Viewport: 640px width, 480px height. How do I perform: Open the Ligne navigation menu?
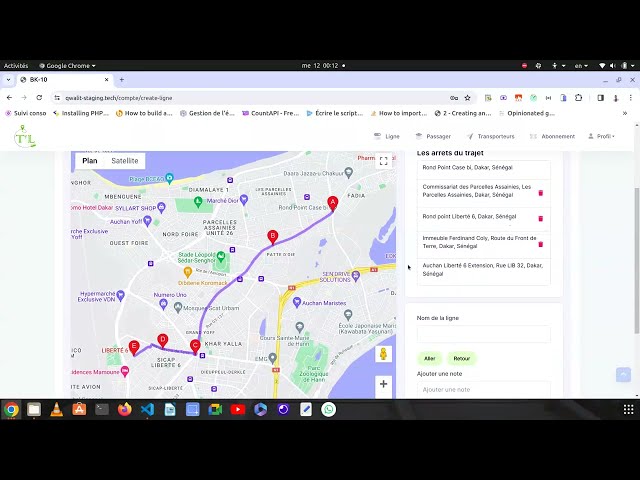tap(387, 136)
